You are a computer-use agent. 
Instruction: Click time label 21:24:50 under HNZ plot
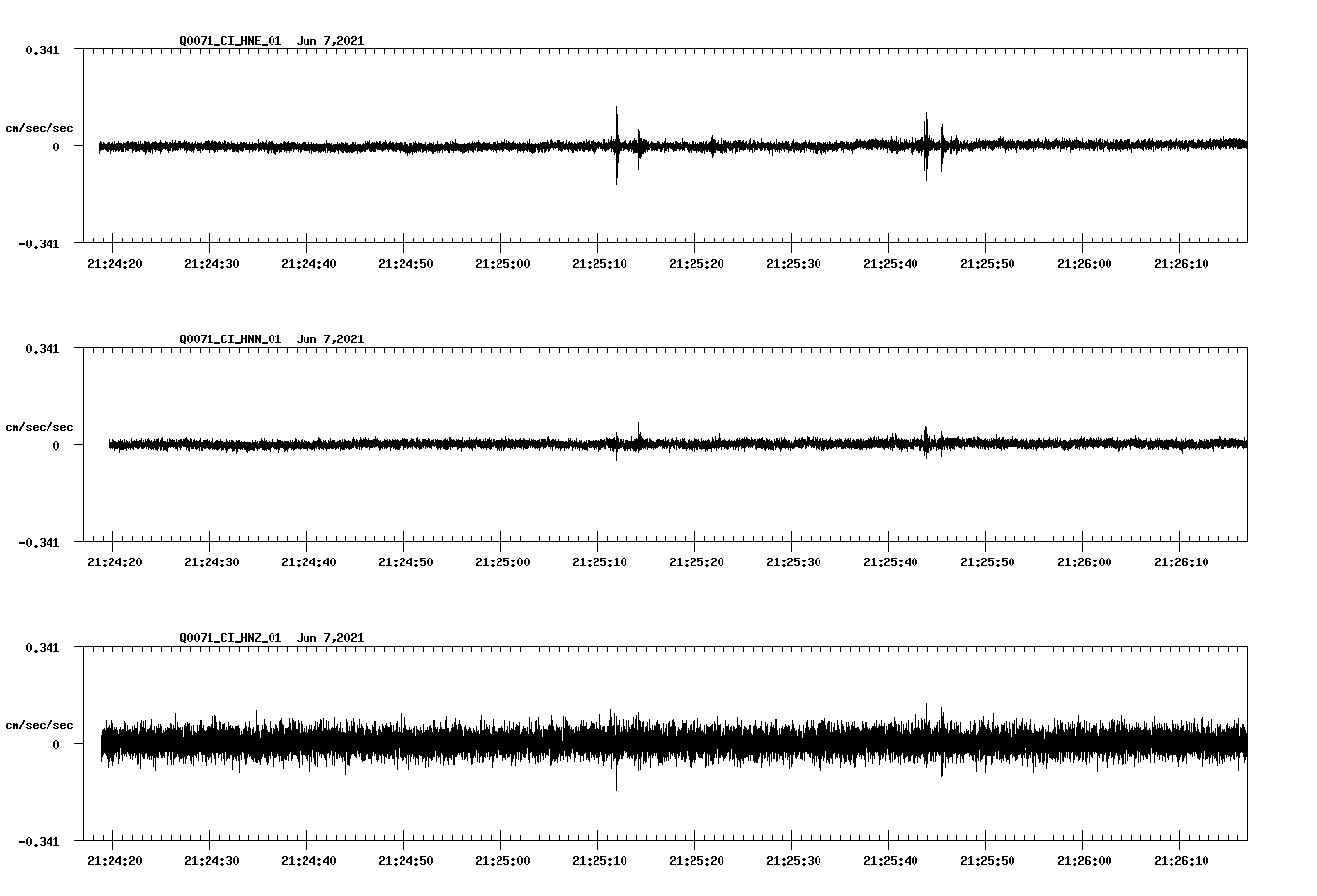click(x=405, y=860)
